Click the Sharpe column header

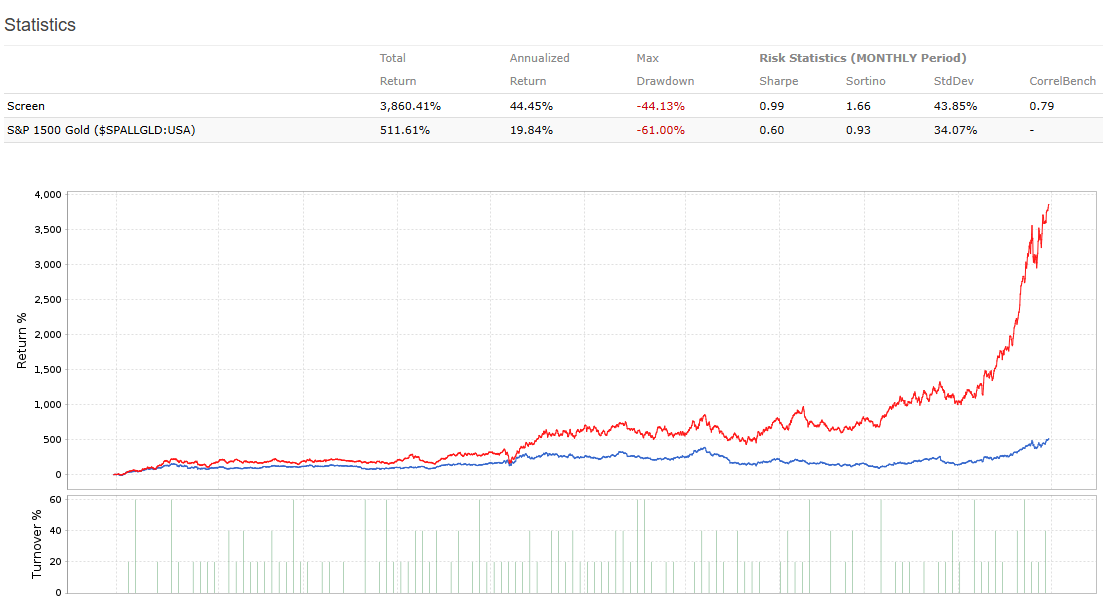tap(778, 81)
